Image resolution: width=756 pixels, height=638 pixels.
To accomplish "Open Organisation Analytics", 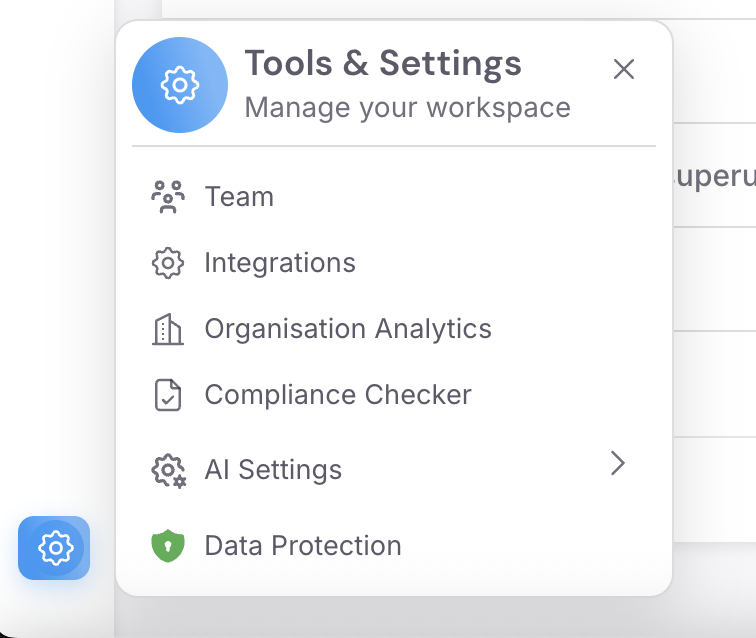I will tap(394, 329).
